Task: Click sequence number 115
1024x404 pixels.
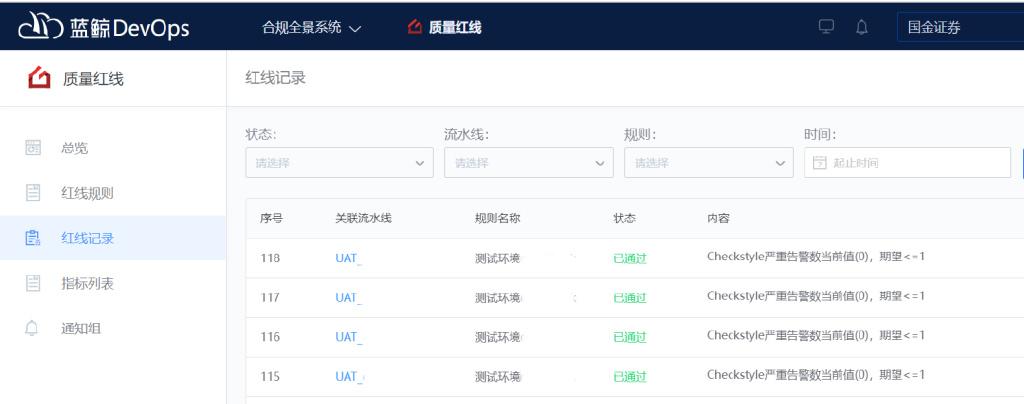Action: point(270,377)
